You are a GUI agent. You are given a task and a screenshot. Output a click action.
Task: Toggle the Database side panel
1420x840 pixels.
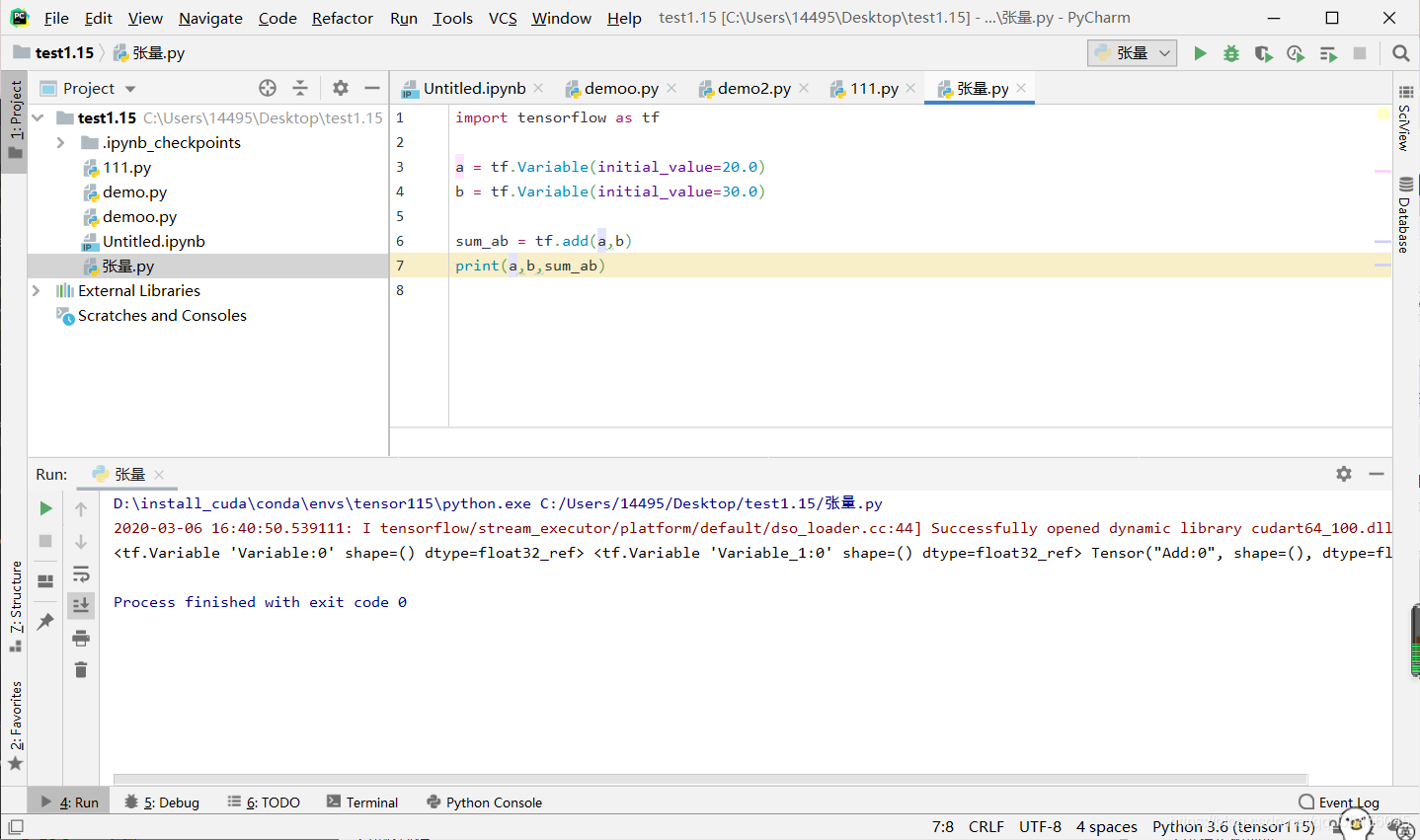pyautogui.click(x=1406, y=214)
